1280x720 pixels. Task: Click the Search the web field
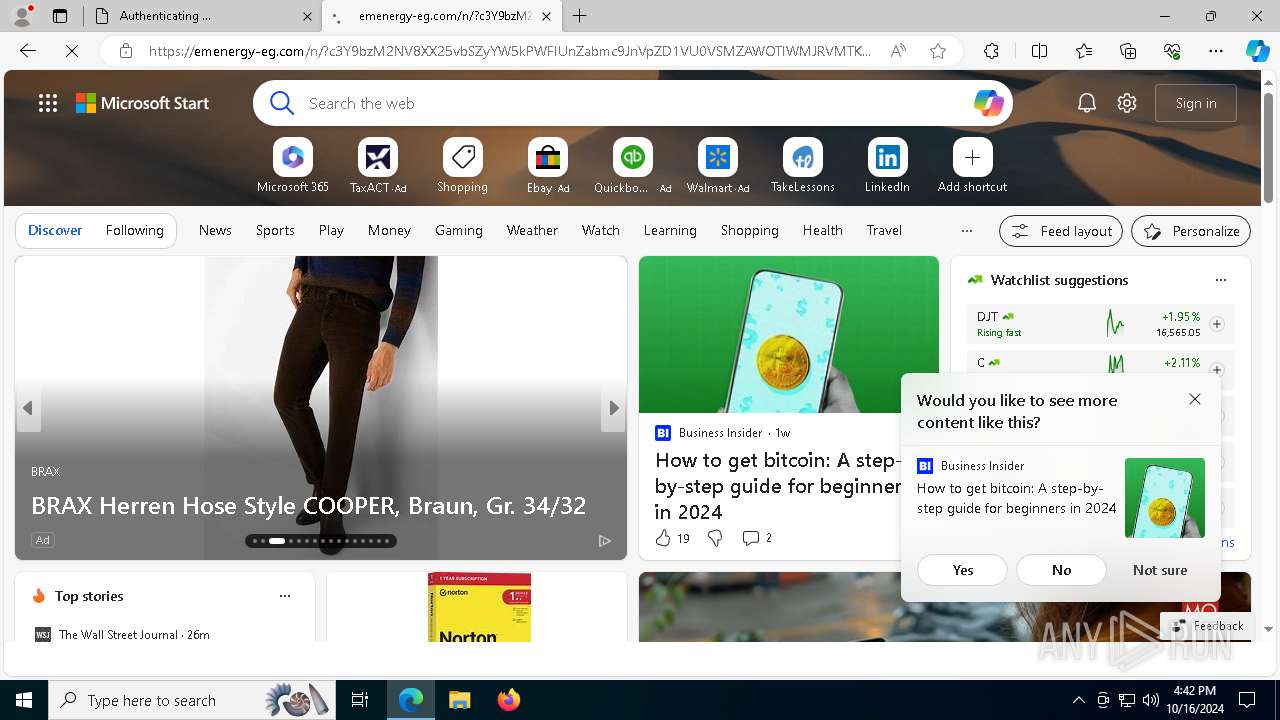633,103
